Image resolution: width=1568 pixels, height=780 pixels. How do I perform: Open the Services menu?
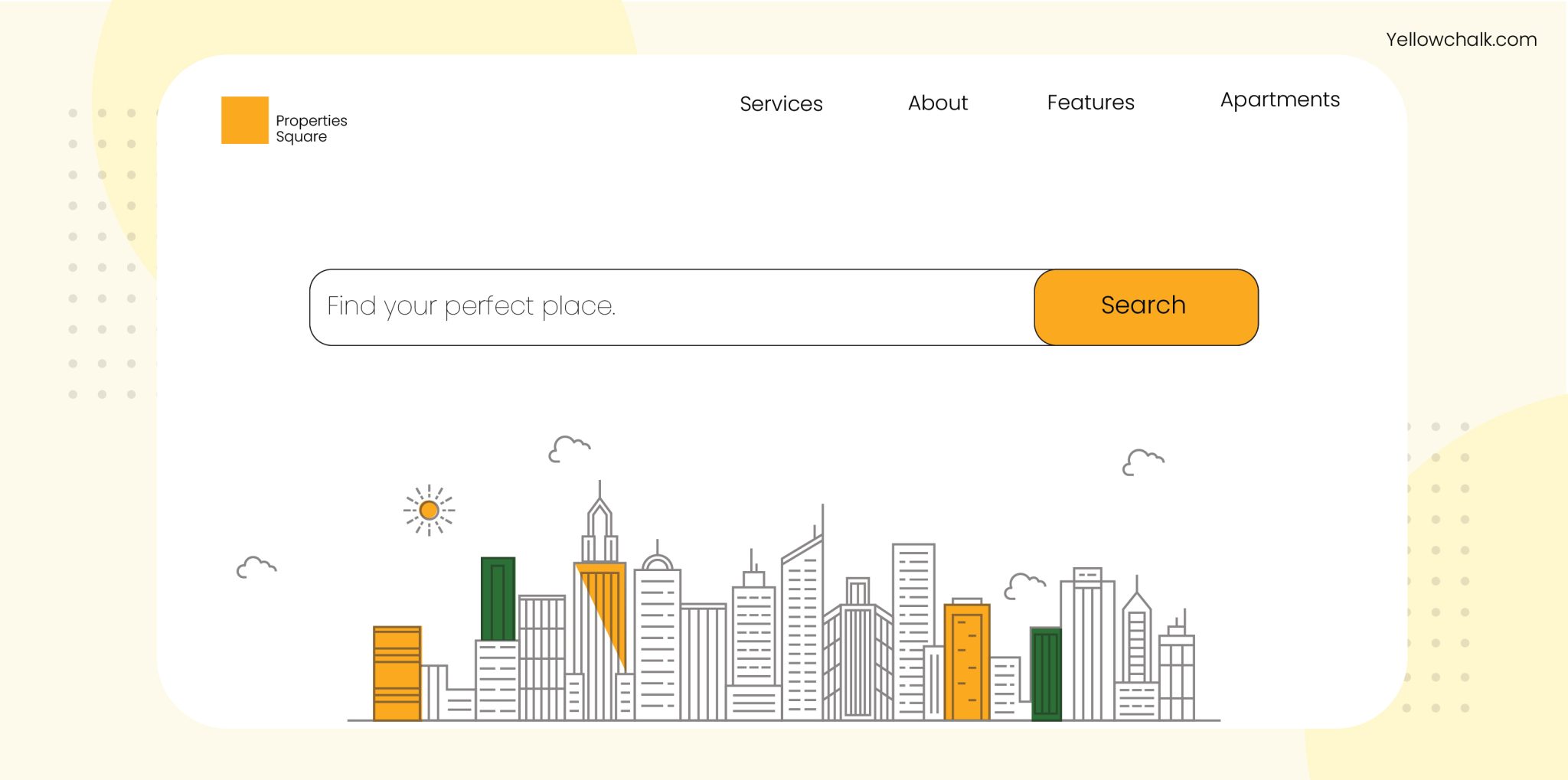780,103
